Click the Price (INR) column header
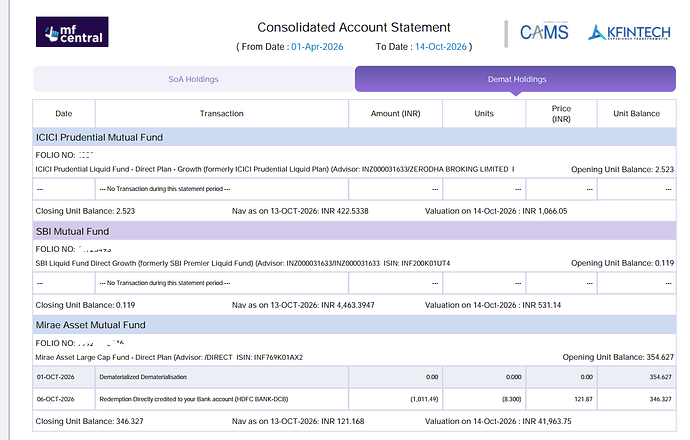Image resolution: width=690 pixels, height=440 pixels. [x=562, y=114]
